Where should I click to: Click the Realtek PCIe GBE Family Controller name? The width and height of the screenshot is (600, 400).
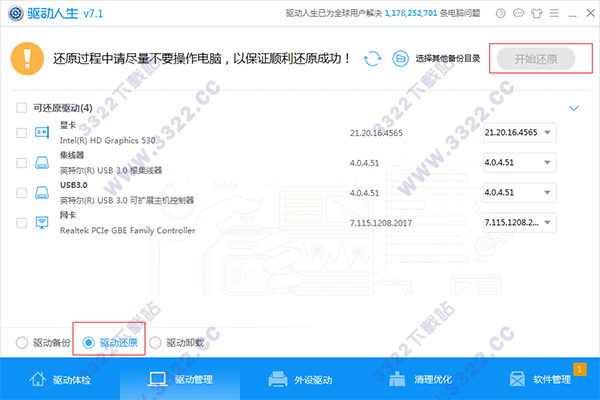[x=127, y=230]
